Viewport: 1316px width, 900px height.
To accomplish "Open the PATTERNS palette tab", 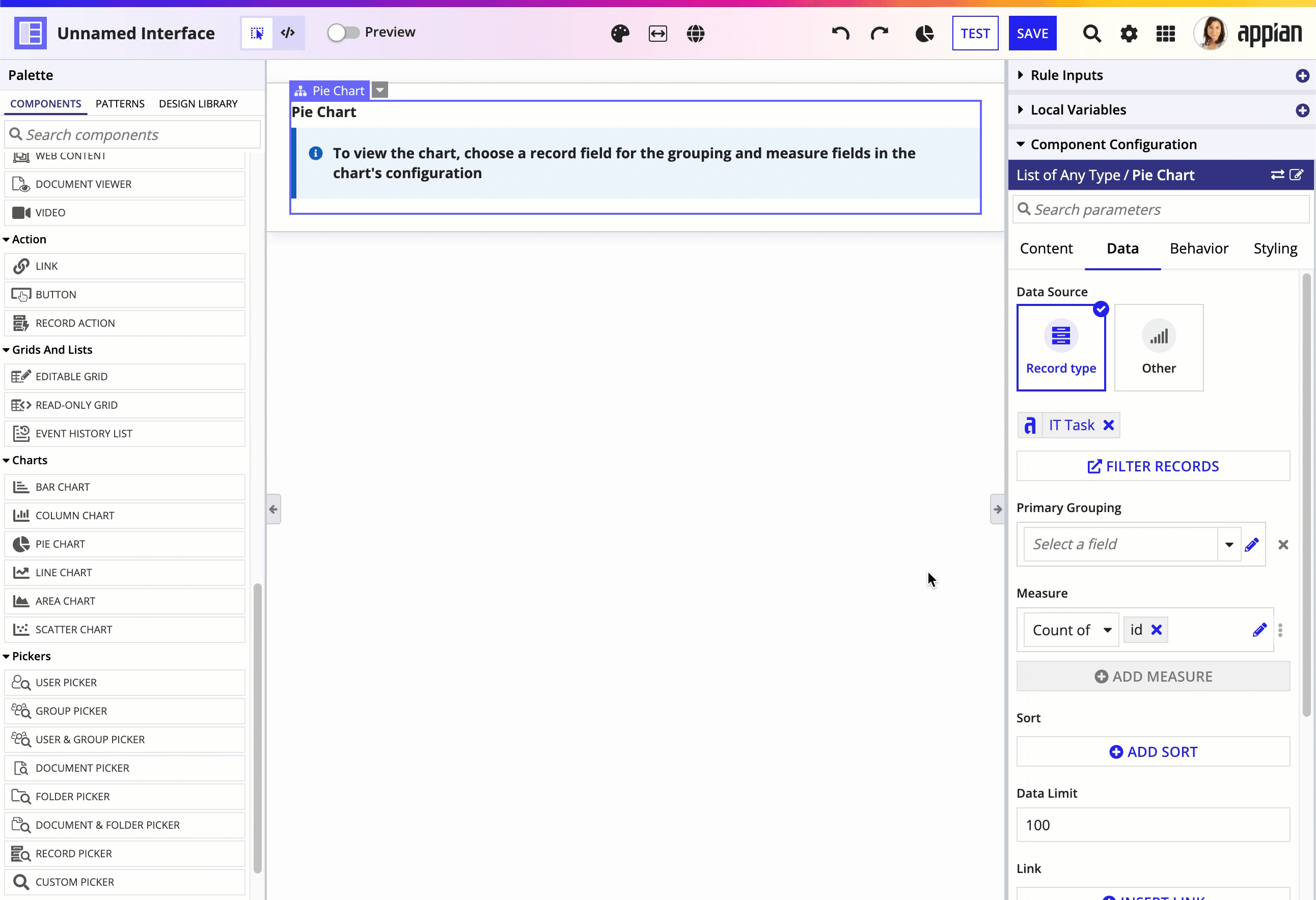I will click(x=120, y=103).
